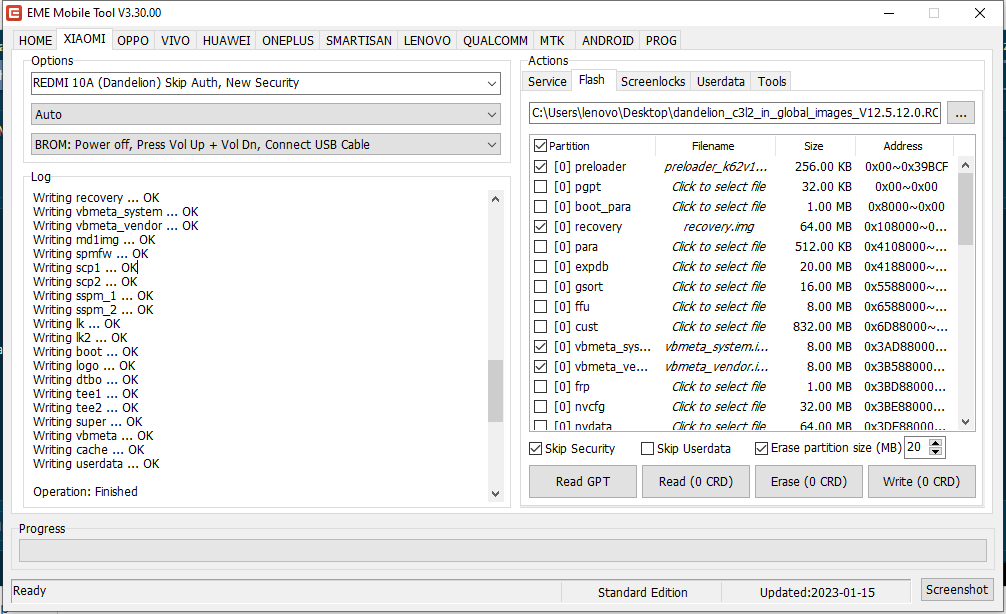Image resolution: width=1006 pixels, height=614 pixels.
Task: Toggle Erase partition size checkbox
Action: tap(761, 448)
